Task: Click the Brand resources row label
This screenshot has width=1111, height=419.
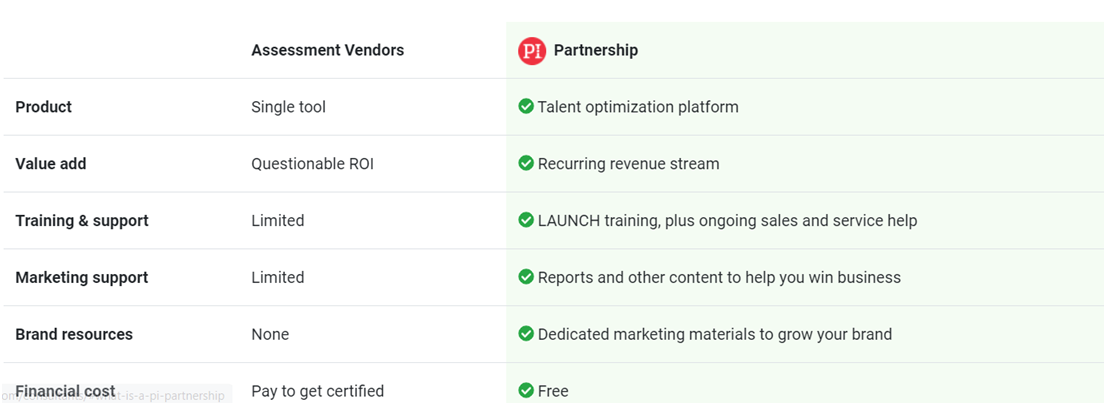Action: point(74,334)
